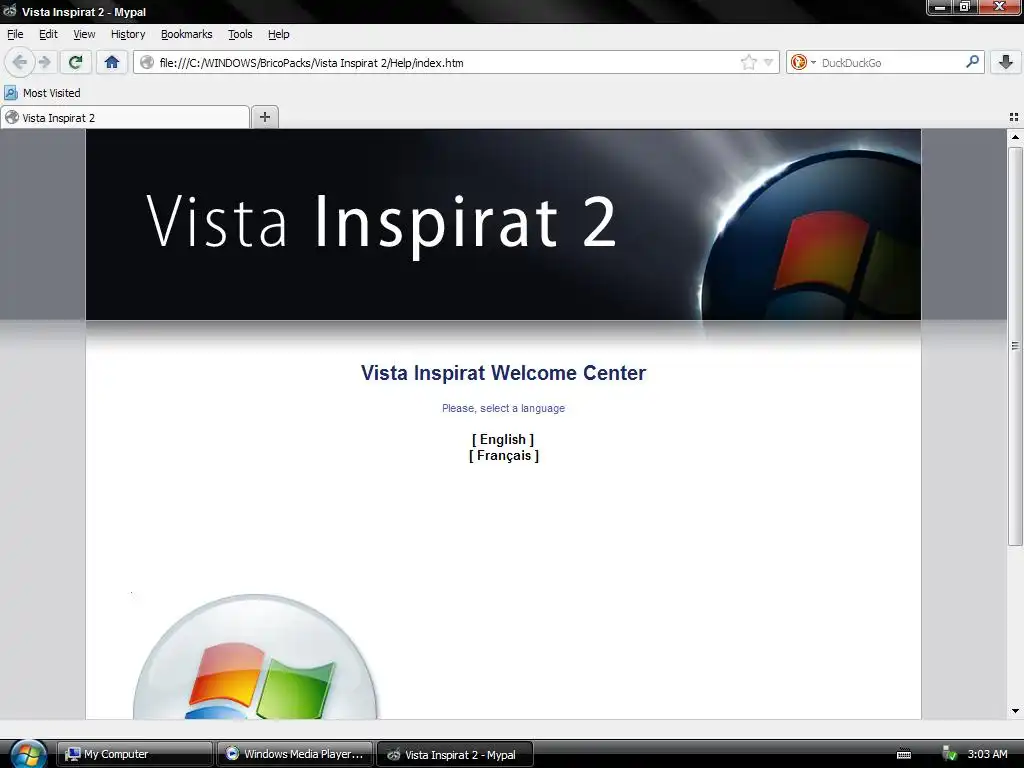The width and height of the screenshot is (1024, 768).
Task: Click the page scrollbar up arrow
Action: (x=1015, y=136)
